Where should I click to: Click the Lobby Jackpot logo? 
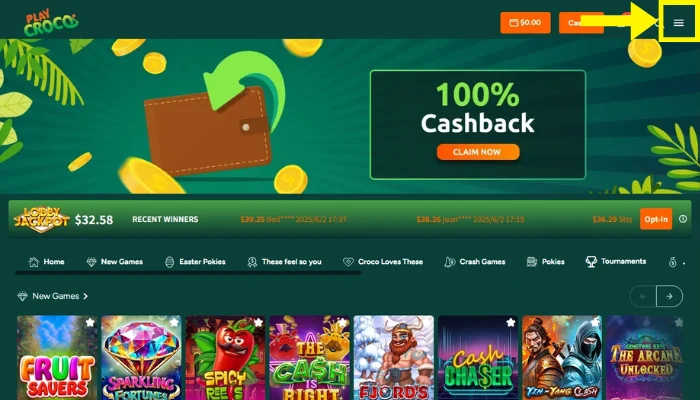pos(42,219)
